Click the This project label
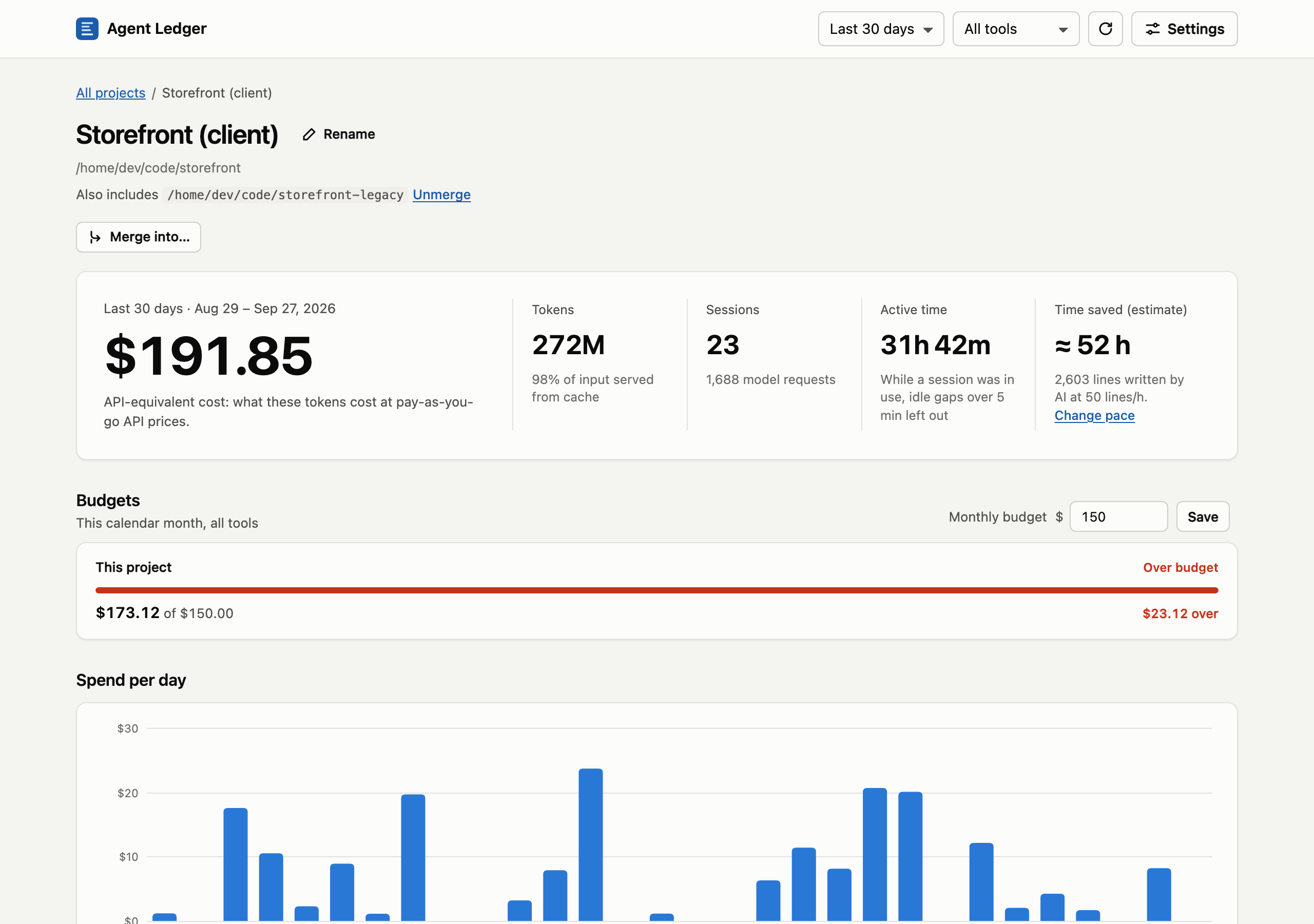This screenshot has width=1314, height=924. coord(133,567)
